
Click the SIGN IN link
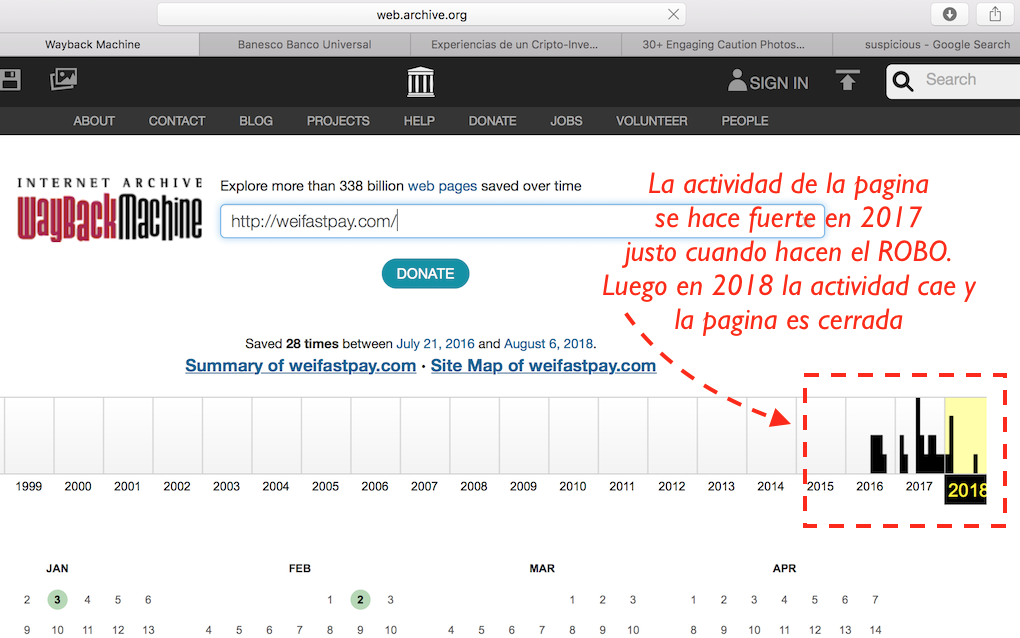(x=779, y=83)
